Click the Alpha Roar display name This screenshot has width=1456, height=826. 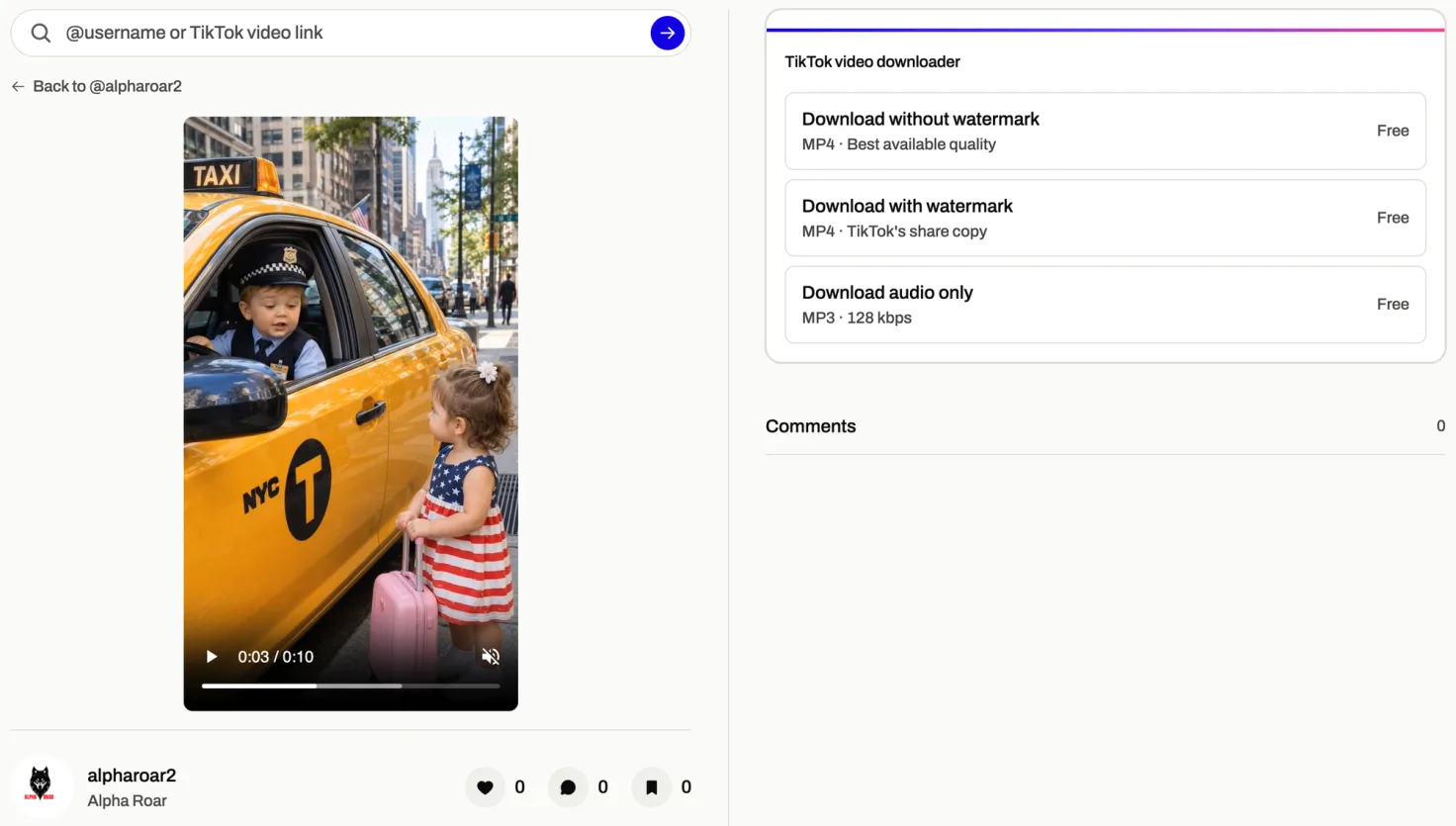coord(127,800)
